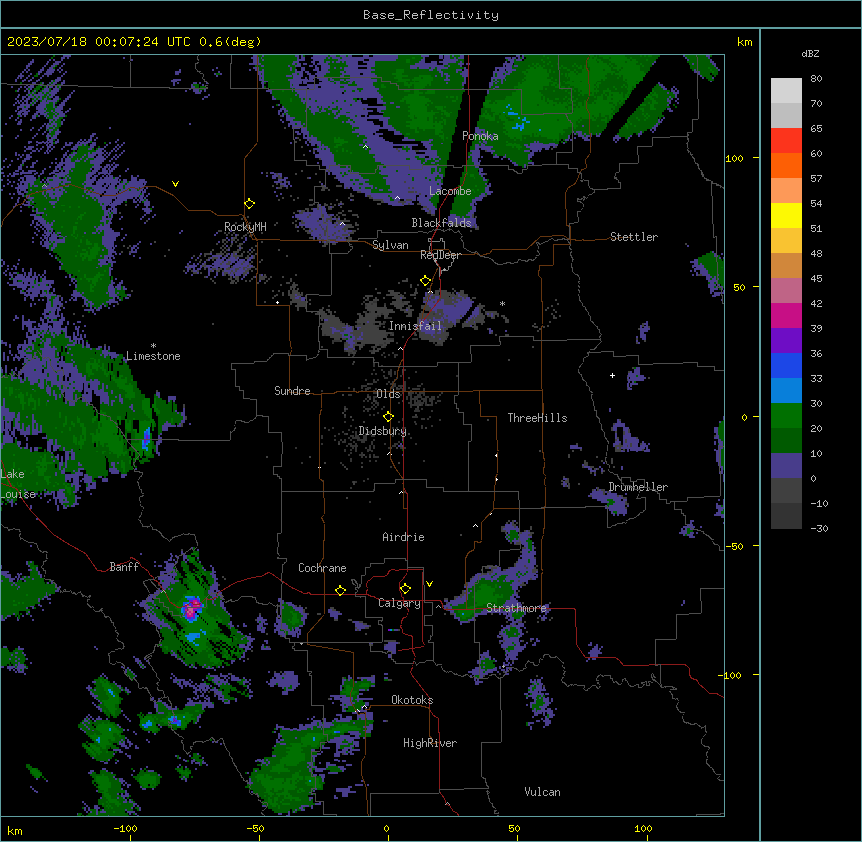Screen dimensions: 862x842
Task: Click the Lacombe city label
Action: pos(450,191)
